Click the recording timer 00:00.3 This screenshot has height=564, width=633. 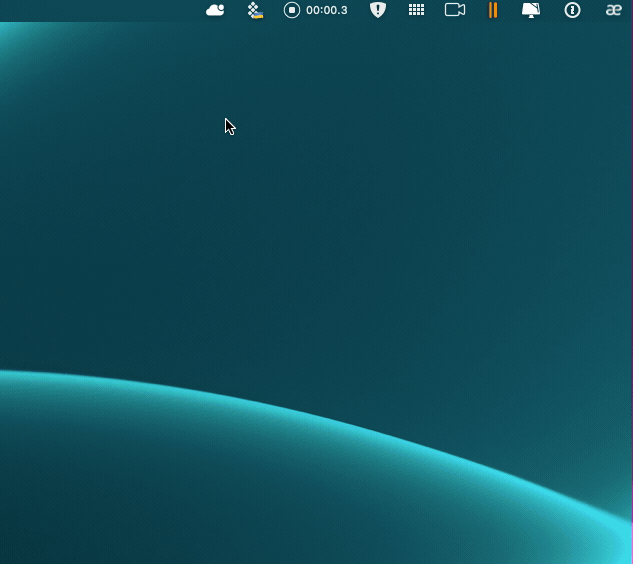(x=327, y=10)
